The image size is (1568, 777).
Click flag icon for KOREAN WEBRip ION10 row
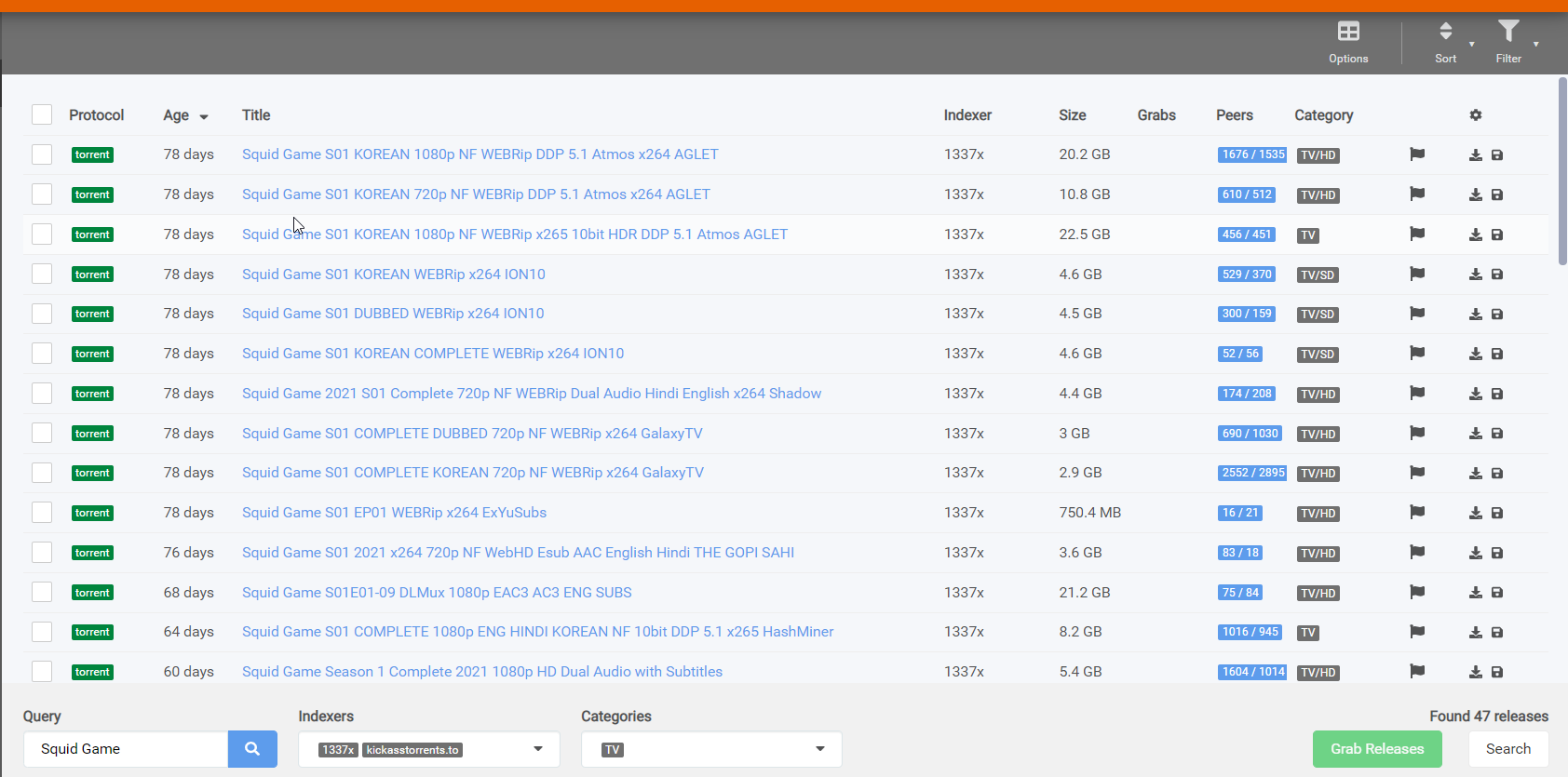1417,275
